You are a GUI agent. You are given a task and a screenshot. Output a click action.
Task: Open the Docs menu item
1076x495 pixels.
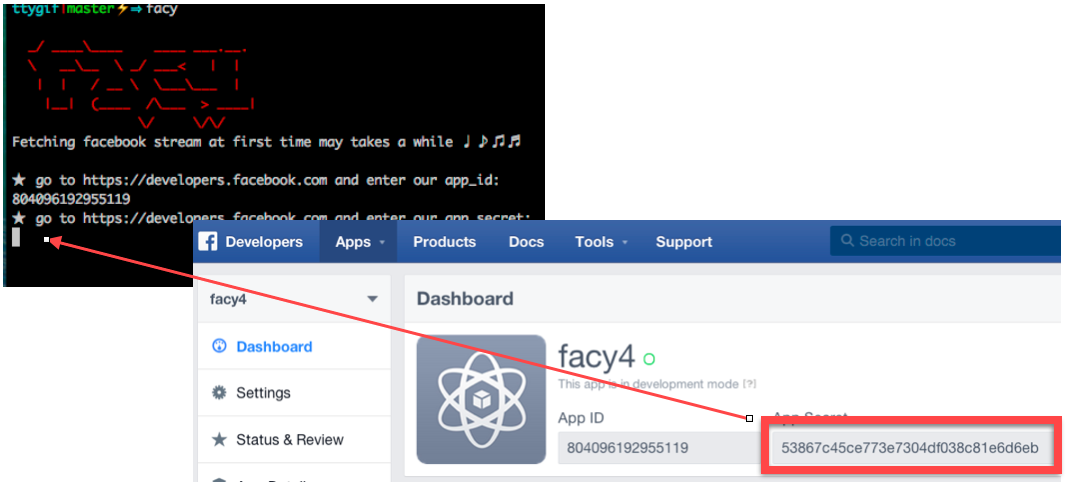pyautogui.click(x=526, y=242)
